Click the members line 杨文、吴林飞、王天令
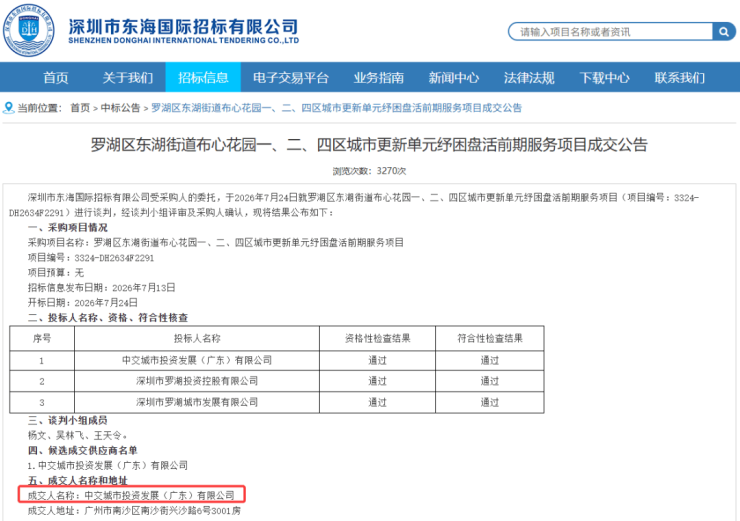The width and height of the screenshot is (740, 521). click(x=77, y=435)
